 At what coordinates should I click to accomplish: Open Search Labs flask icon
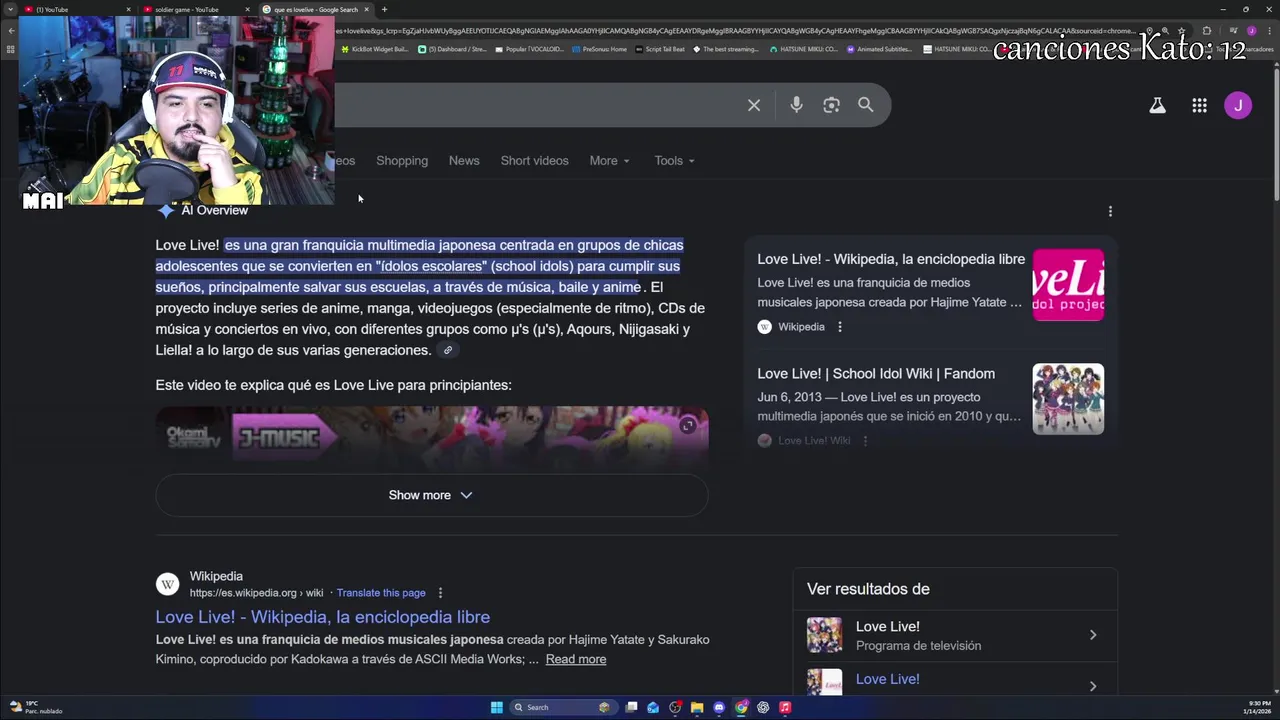click(1157, 105)
